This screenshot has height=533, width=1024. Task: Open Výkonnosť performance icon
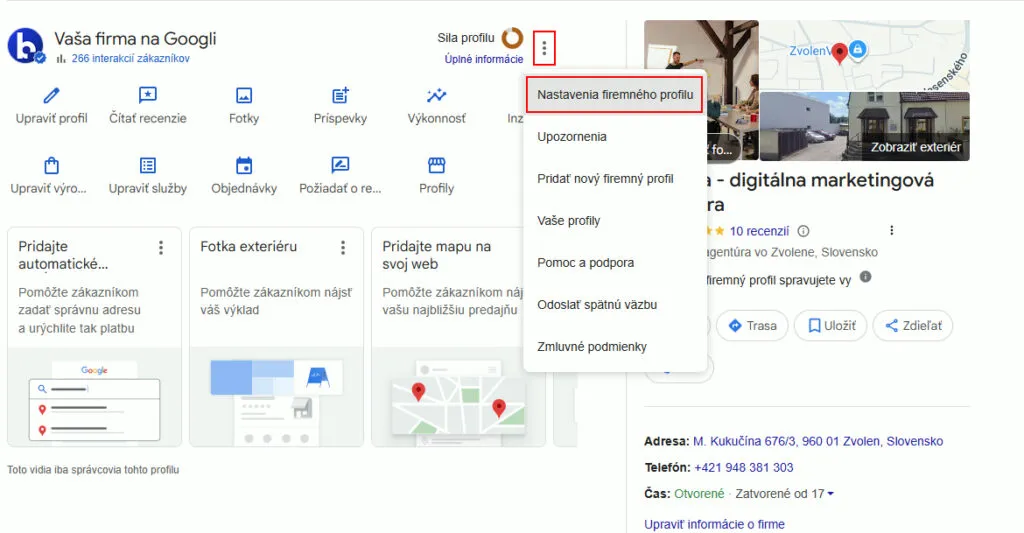[x=436, y=96]
